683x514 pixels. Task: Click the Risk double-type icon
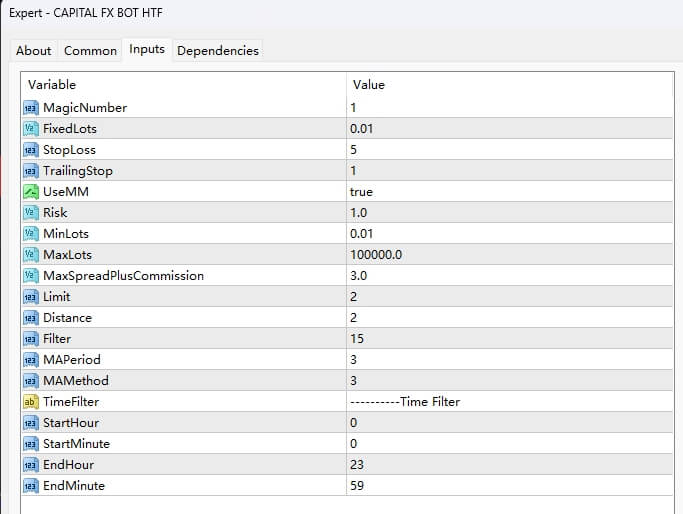(x=31, y=213)
